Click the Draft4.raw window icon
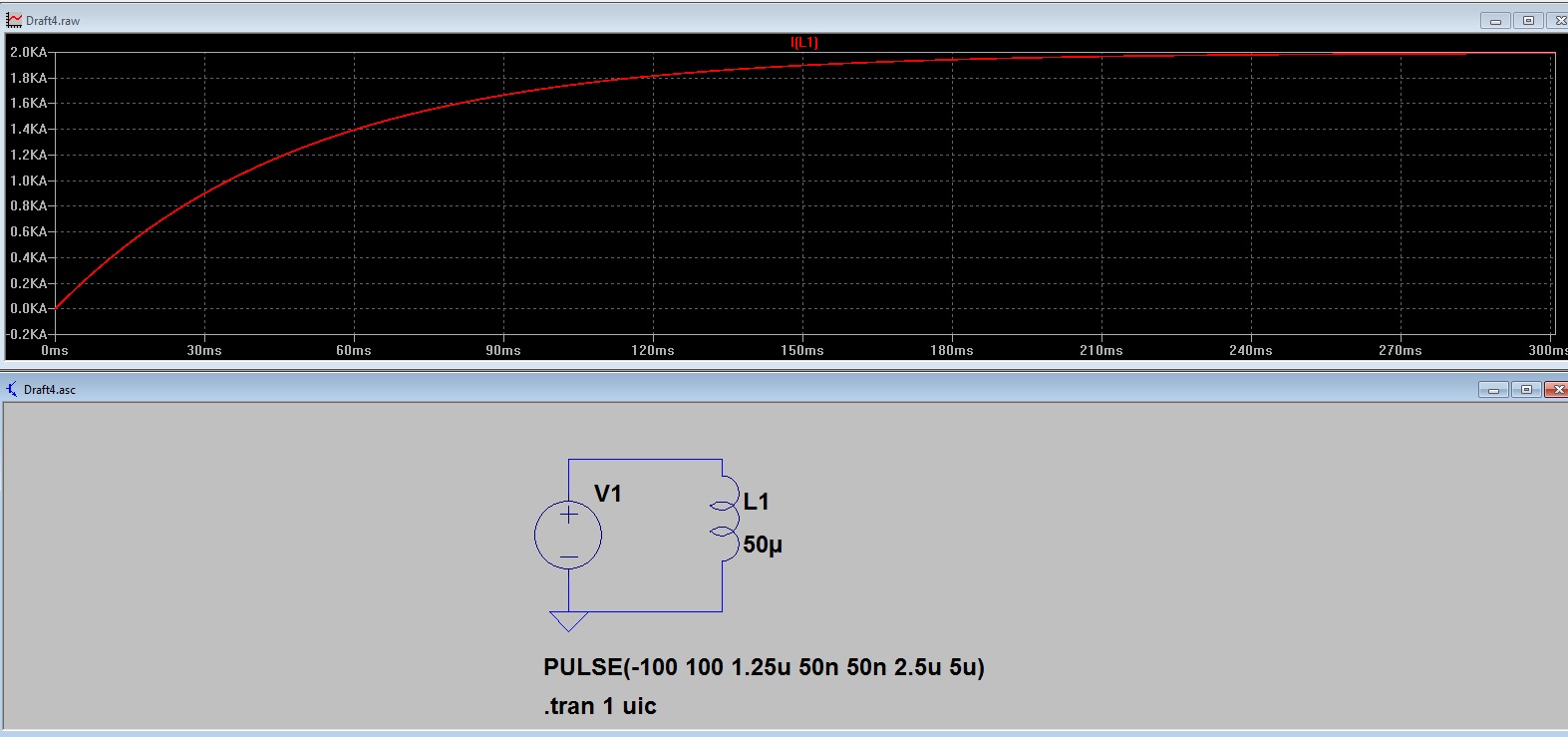Viewport: 1568px width, 737px height. (x=14, y=20)
